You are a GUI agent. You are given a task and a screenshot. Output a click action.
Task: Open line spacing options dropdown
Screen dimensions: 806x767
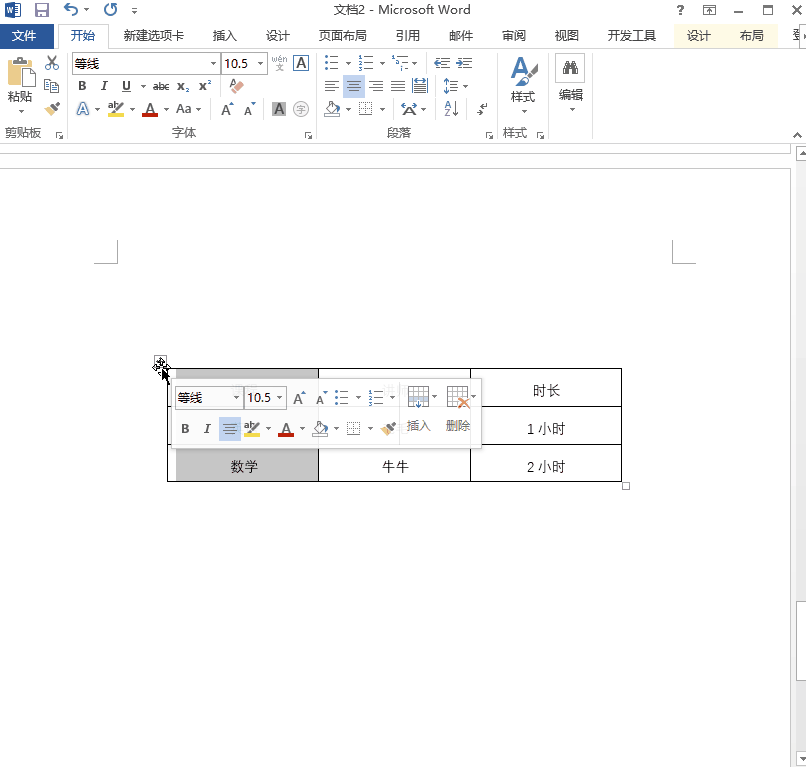pos(466,86)
